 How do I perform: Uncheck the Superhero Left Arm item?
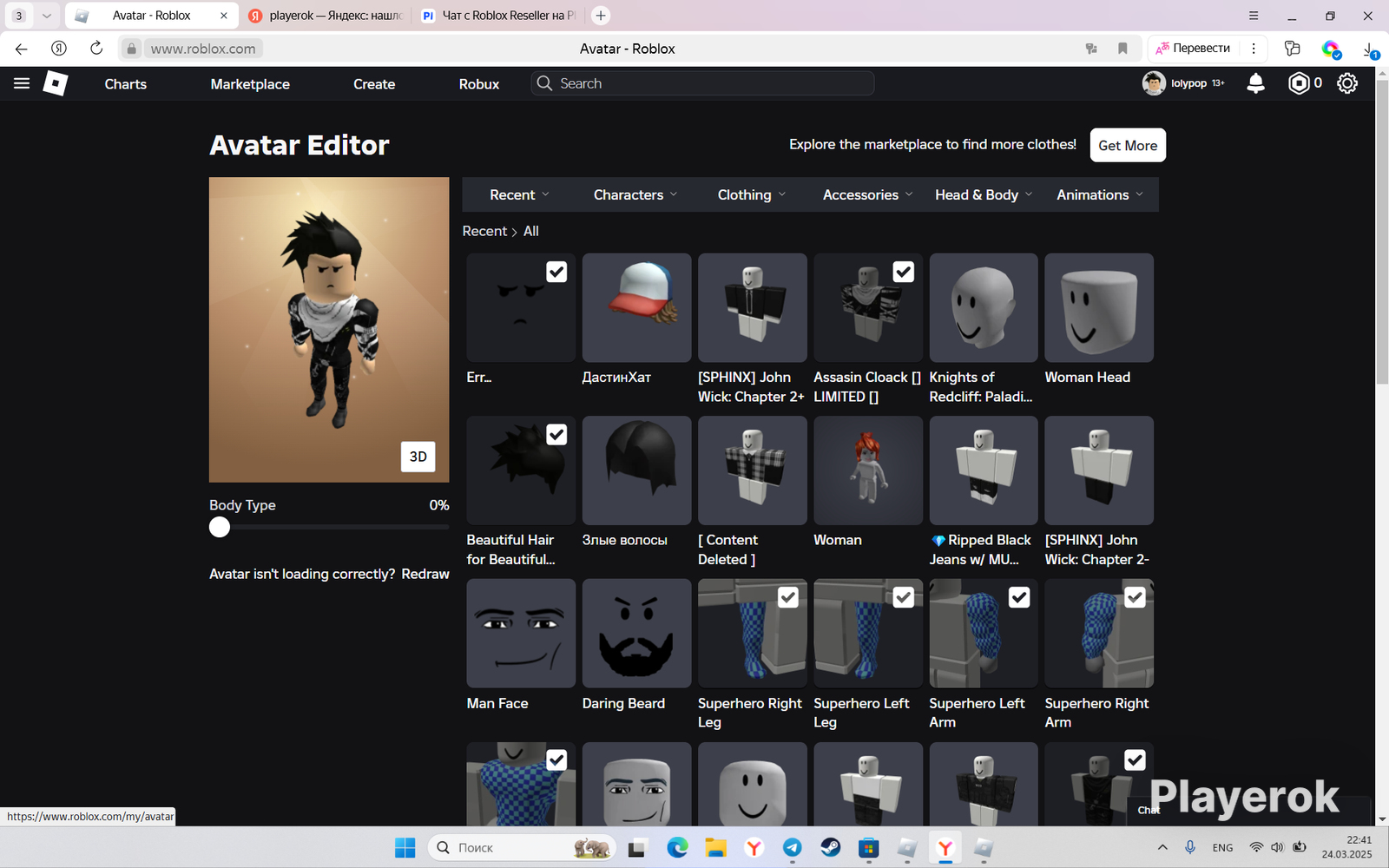[x=1019, y=597]
